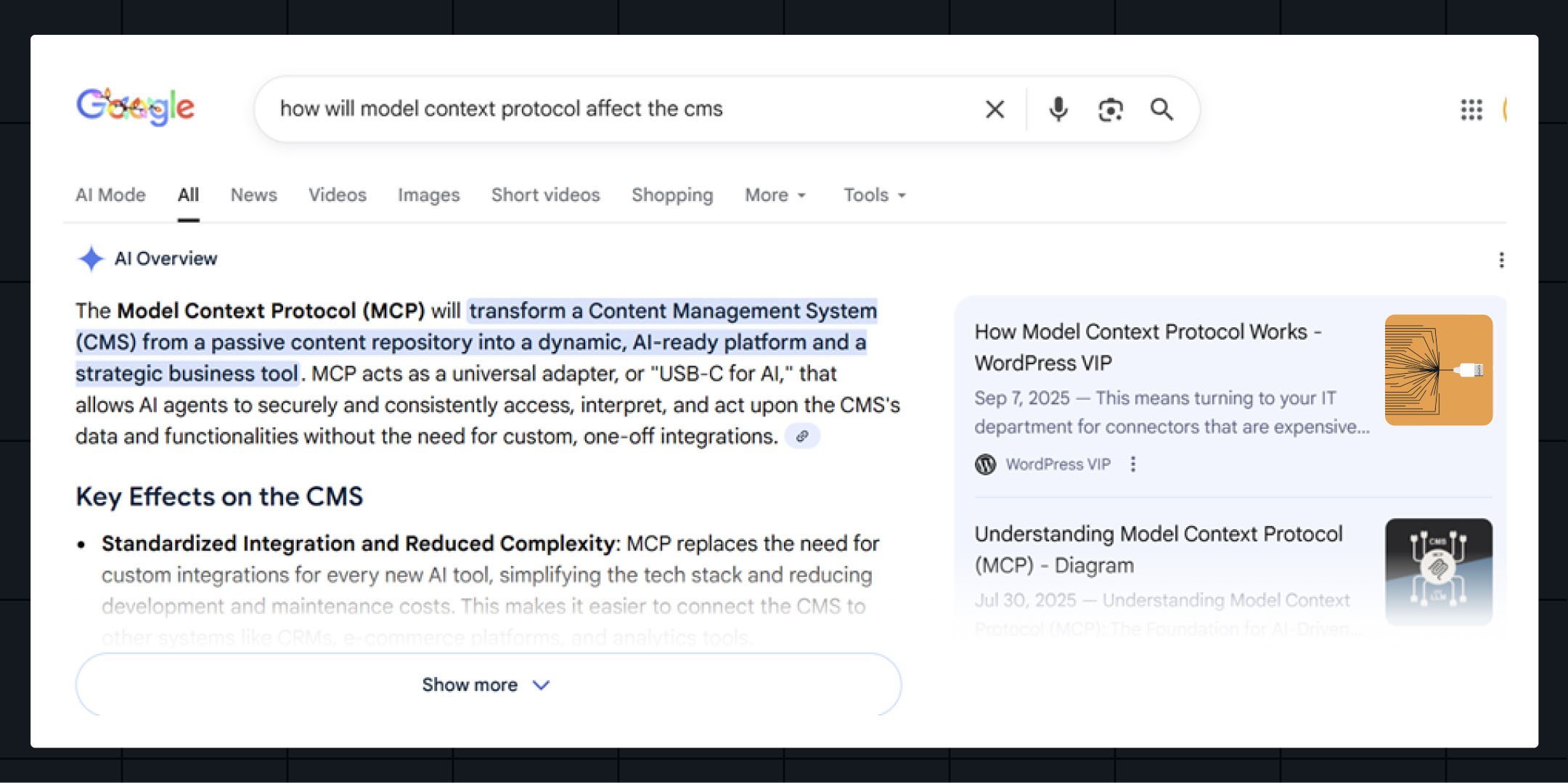
Task: Click the AI Overview sparkle icon
Action: coord(91,258)
